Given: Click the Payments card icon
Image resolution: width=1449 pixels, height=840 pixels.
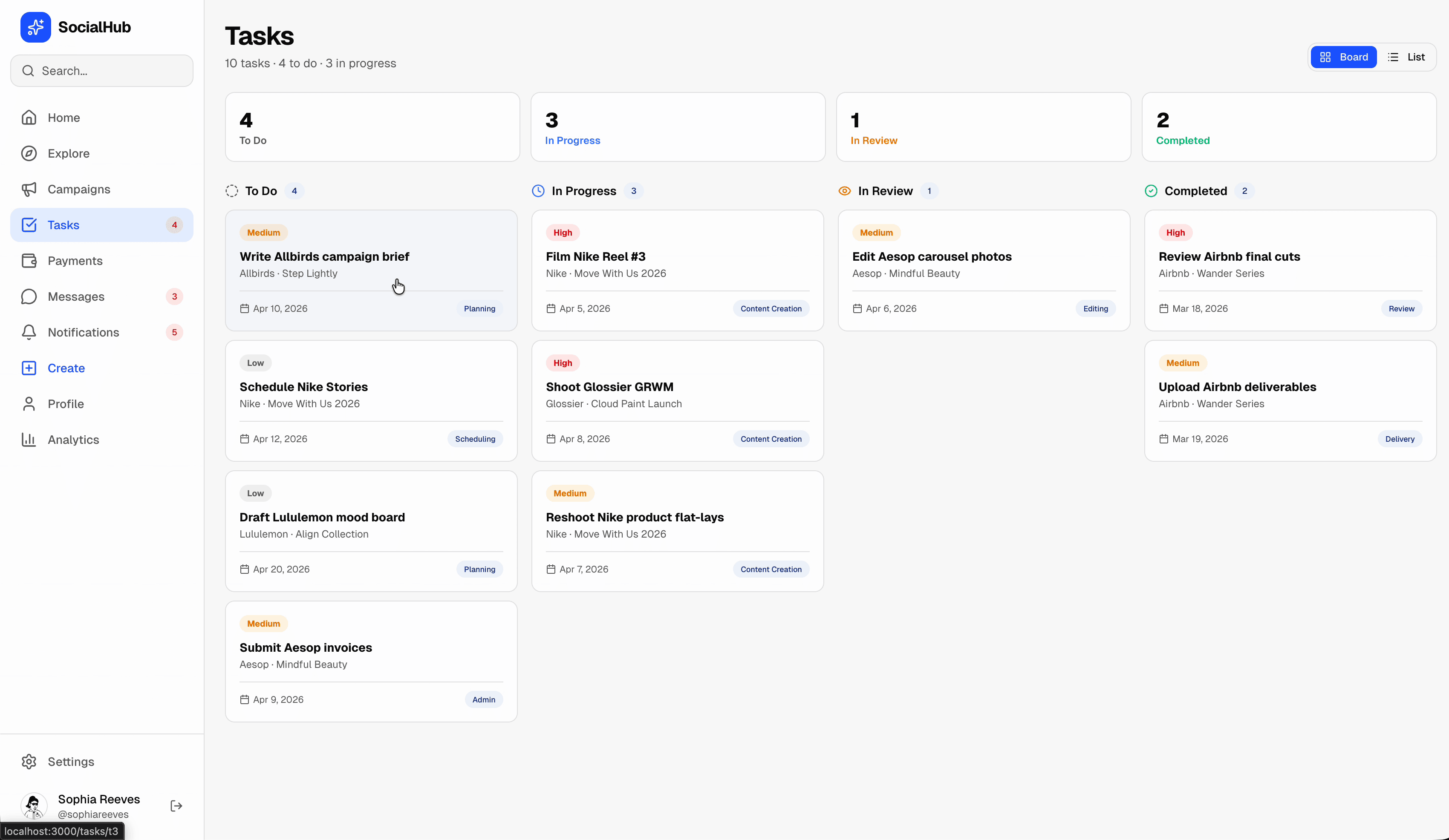Looking at the screenshot, I should pos(29,260).
